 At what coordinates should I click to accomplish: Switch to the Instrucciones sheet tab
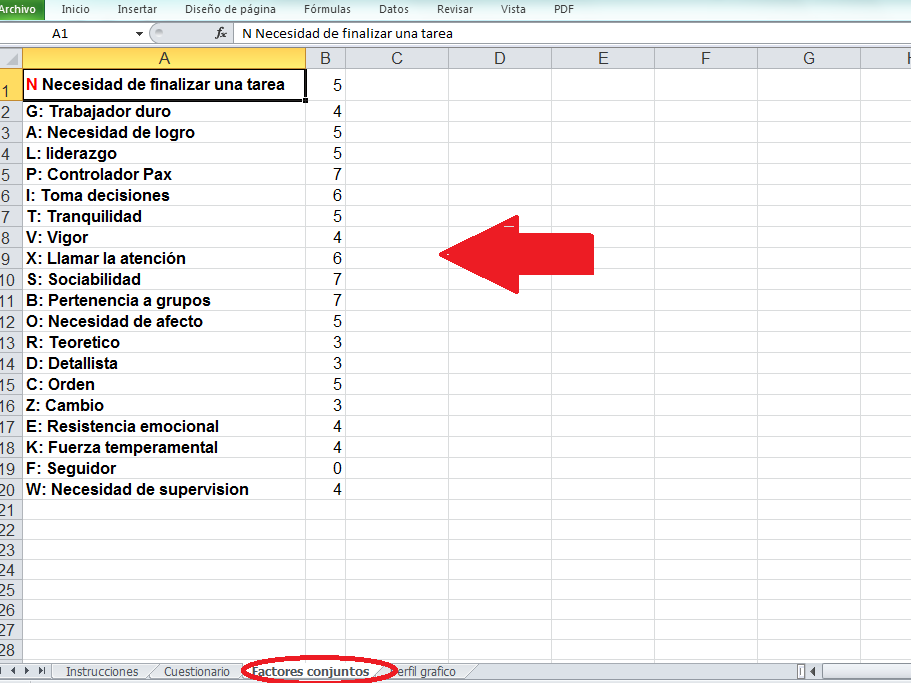(x=102, y=671)
